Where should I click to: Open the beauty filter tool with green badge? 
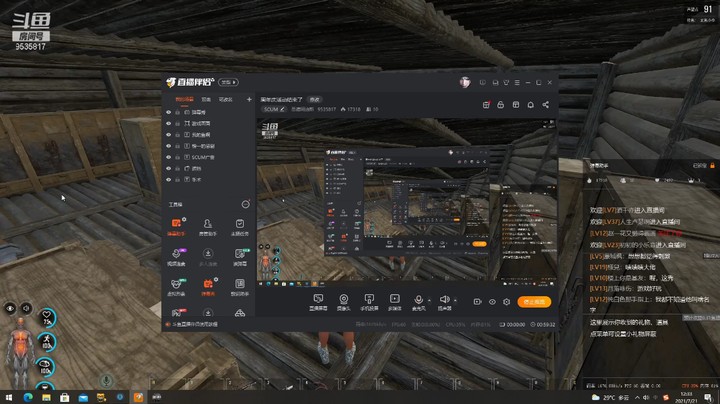coord(240,257)
